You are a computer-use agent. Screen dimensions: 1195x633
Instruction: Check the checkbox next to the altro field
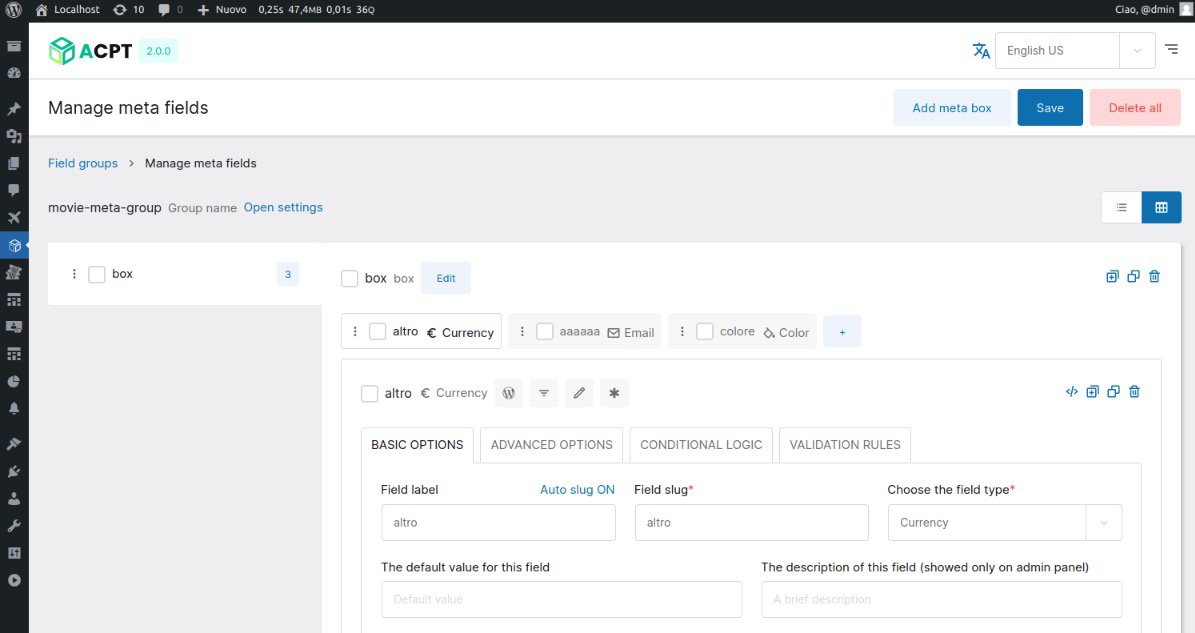(370, 393)
